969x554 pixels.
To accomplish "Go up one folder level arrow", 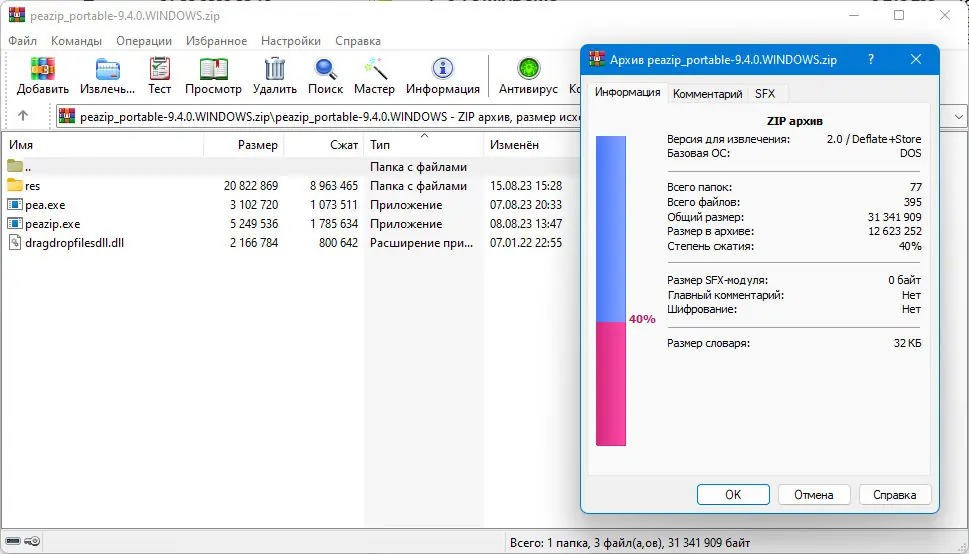I will 23,116.
